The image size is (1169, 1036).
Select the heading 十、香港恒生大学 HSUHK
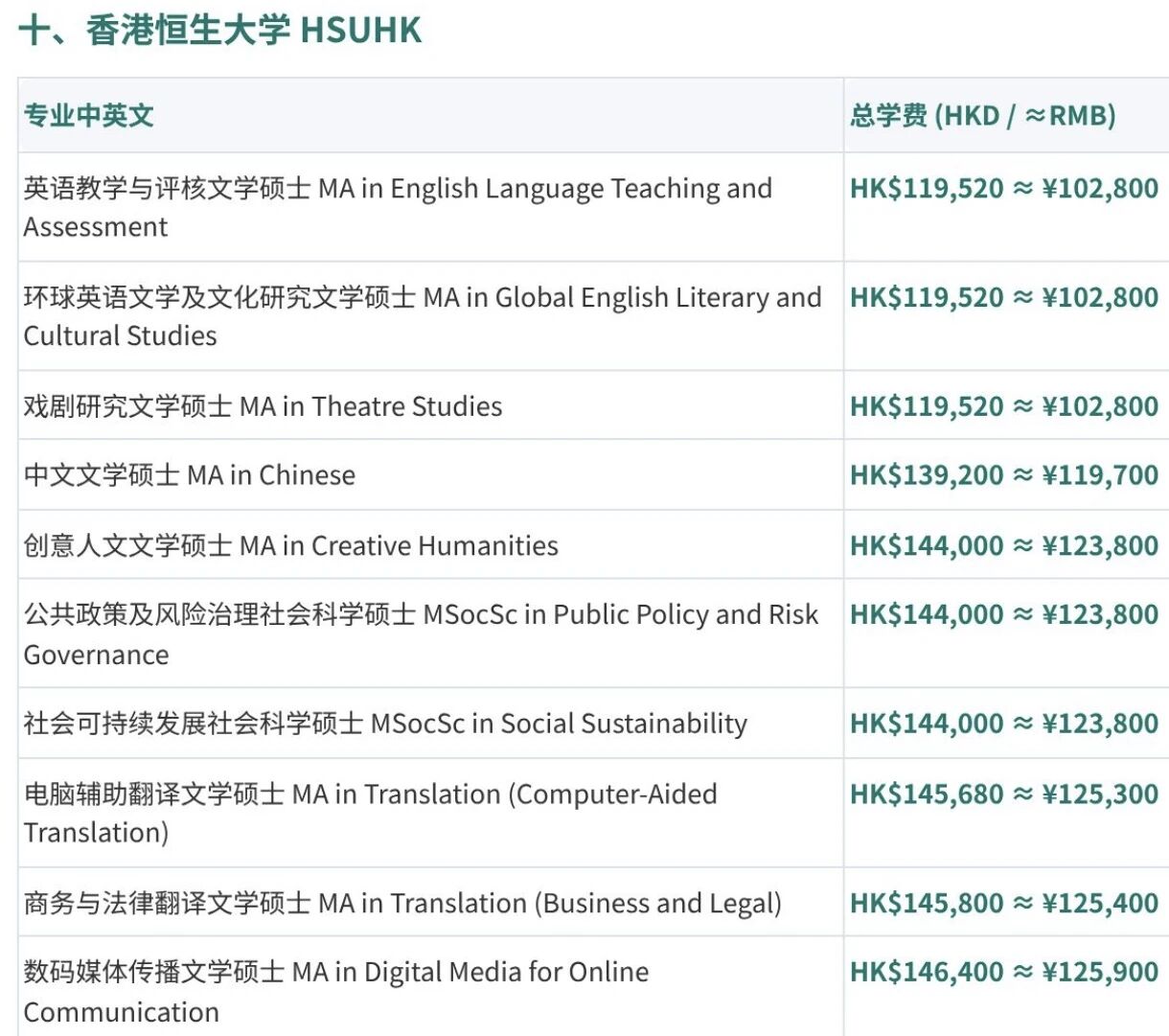[x=220, y=30]
